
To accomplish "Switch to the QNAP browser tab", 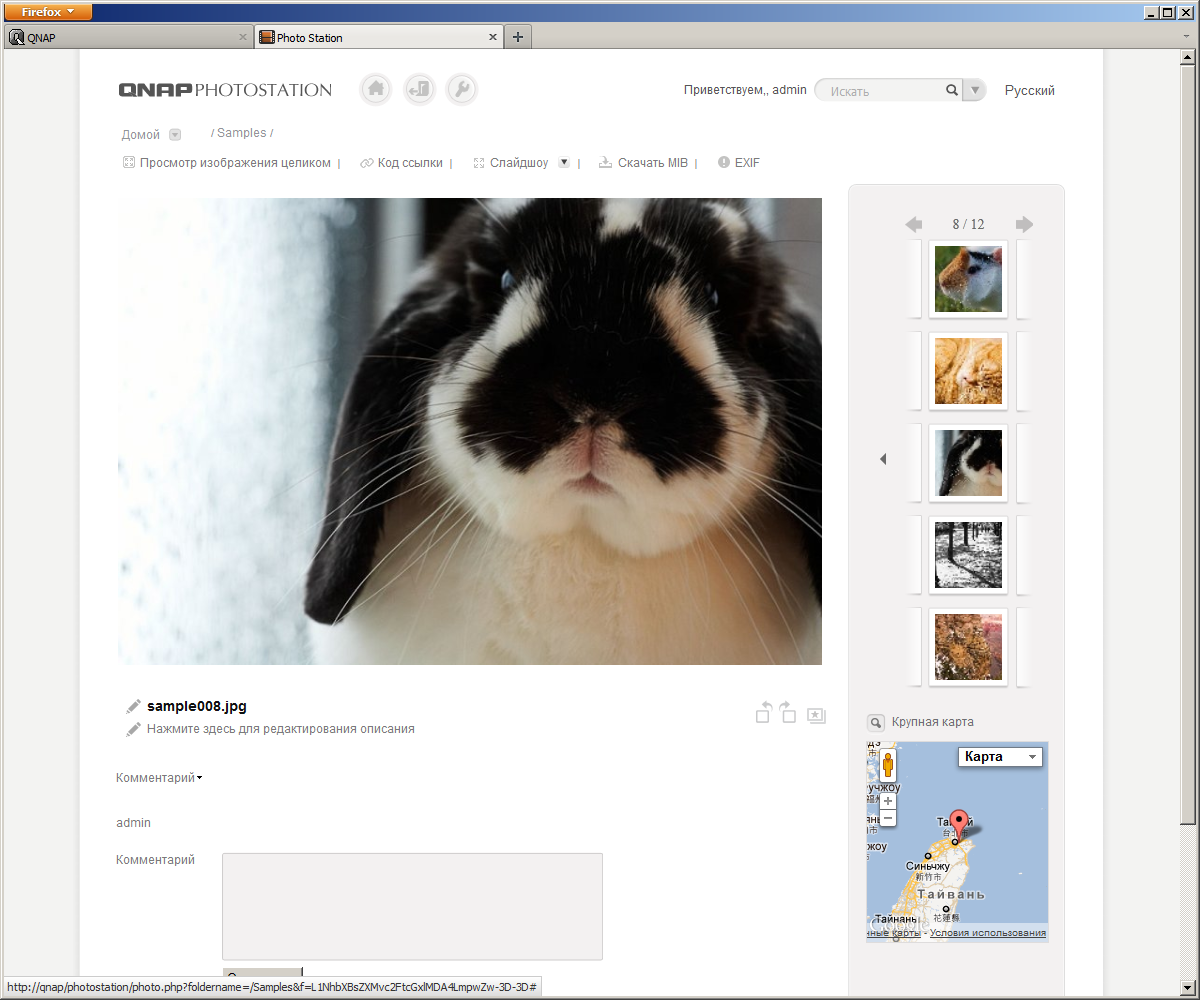I will tap(127, 37).
